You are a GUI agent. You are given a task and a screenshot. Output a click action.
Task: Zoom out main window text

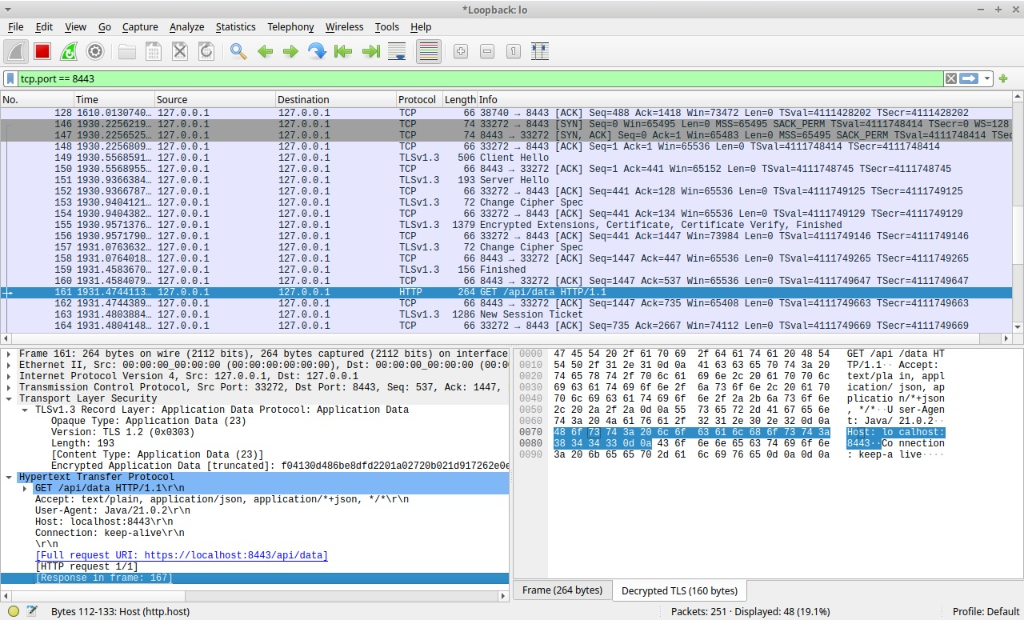tap(487, 51)
